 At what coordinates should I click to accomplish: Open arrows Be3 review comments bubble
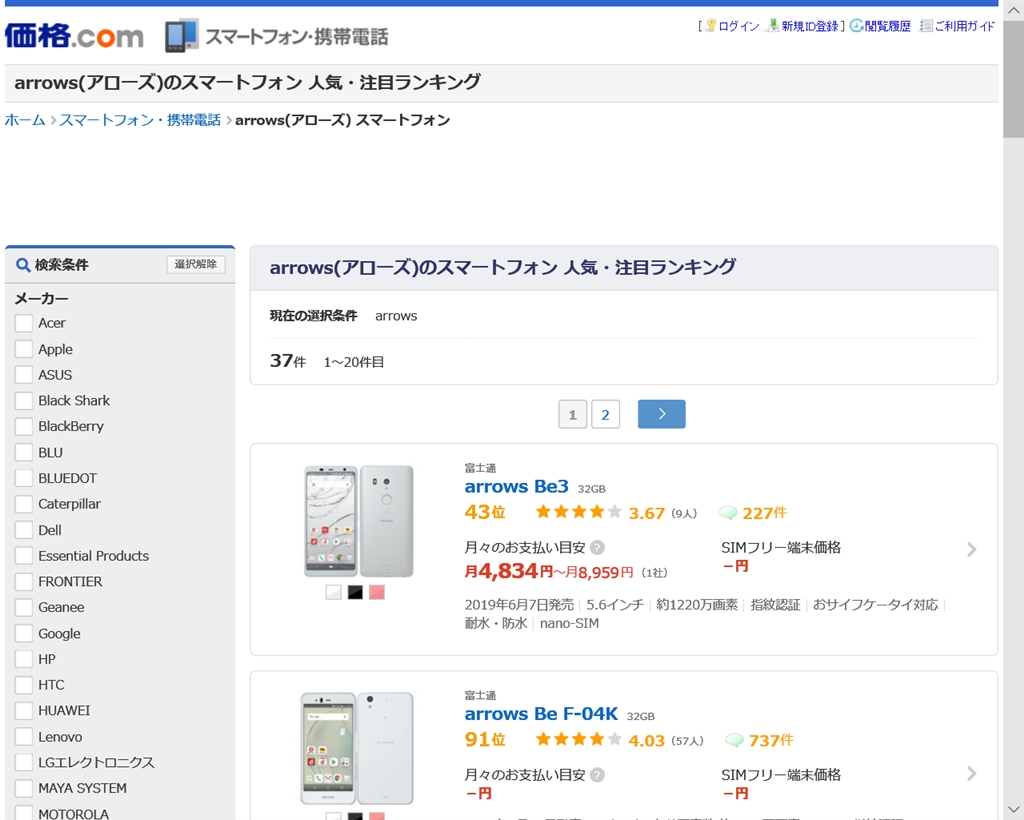[729, 513]
